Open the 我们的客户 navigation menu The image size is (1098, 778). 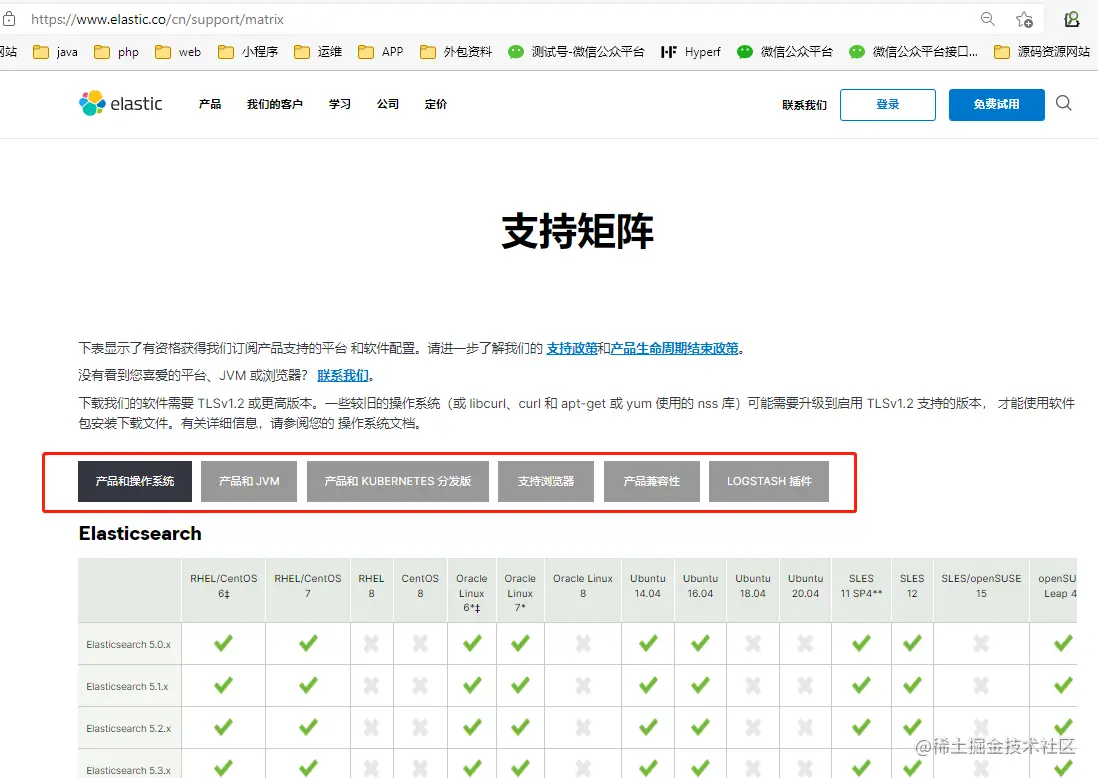[274, 104]
